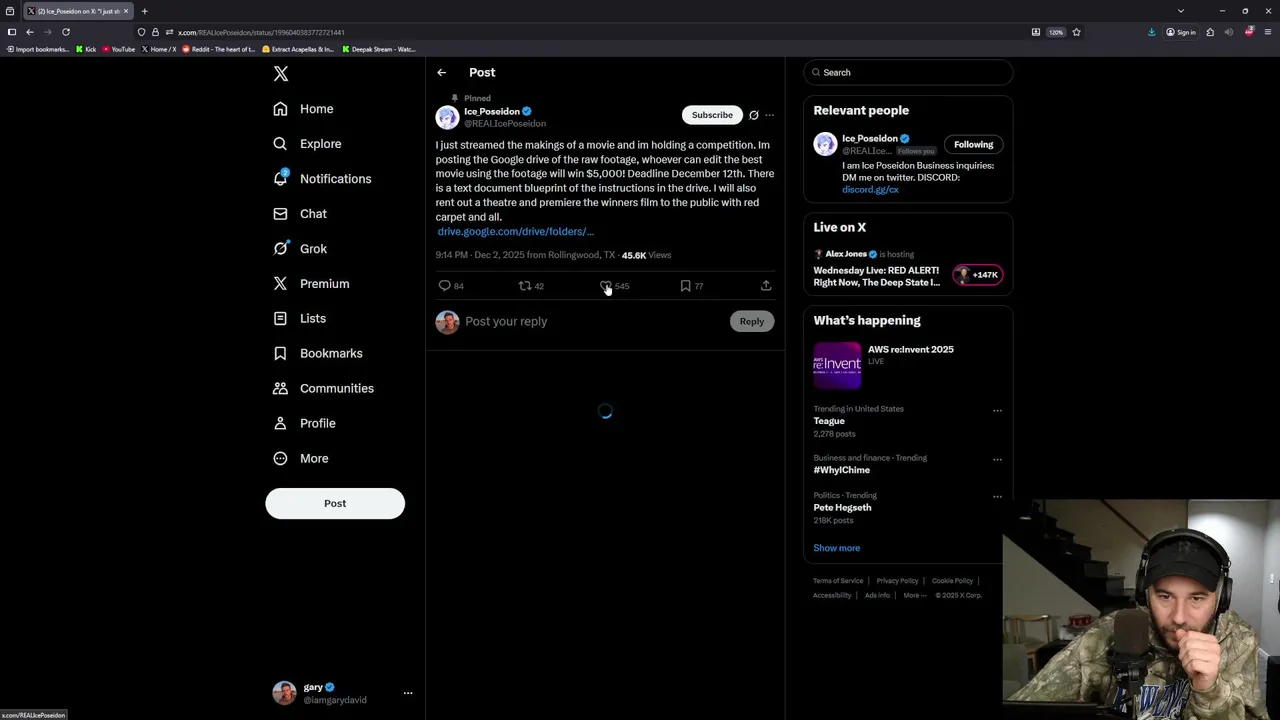
Task: Open Grok in the sidebar
Action: (300, 249)
